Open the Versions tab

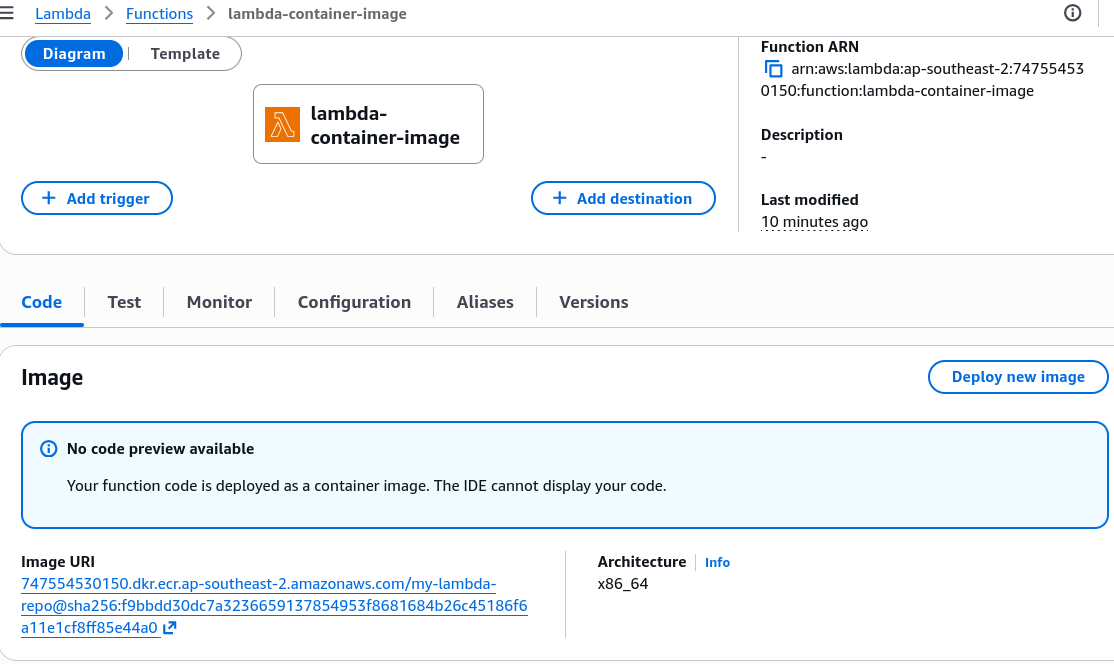pos(593,302)
